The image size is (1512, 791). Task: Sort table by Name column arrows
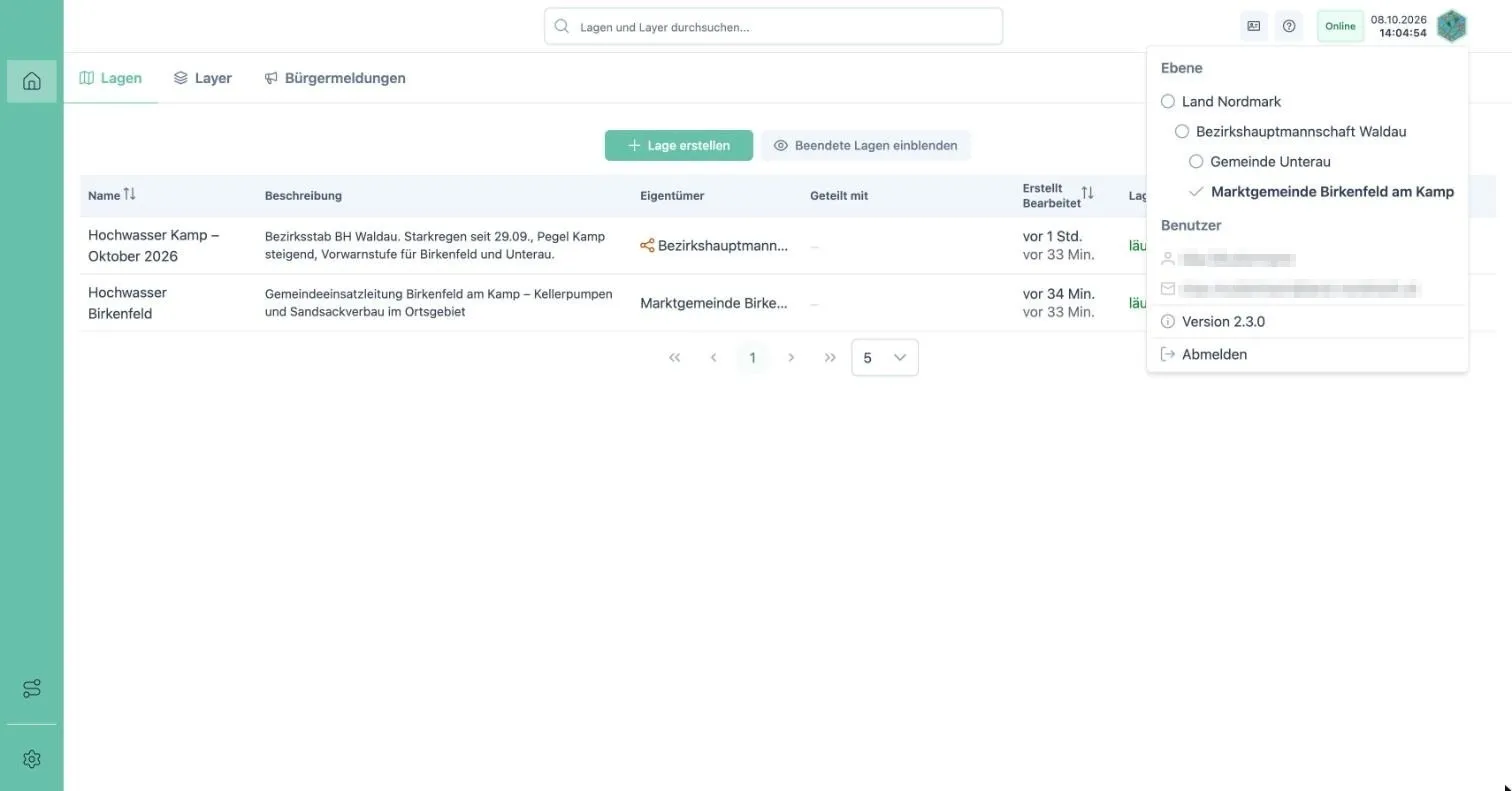(129, 195)
